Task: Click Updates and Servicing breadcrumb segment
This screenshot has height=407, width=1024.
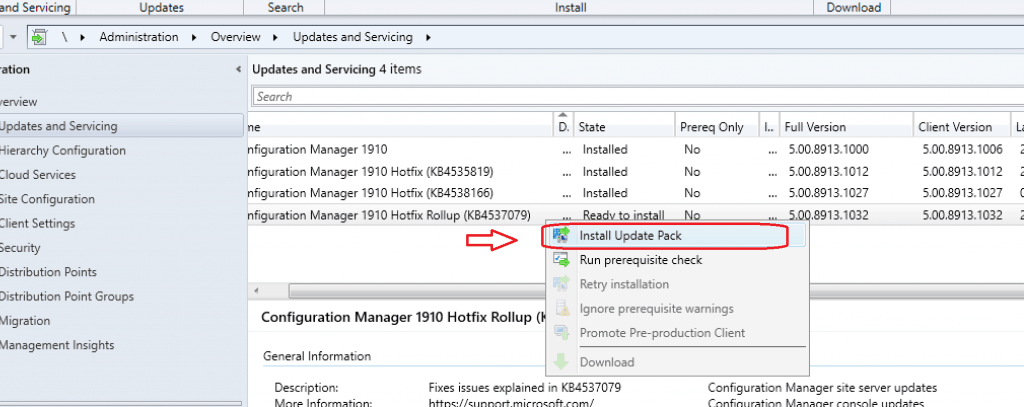Action: pos(353,37)
